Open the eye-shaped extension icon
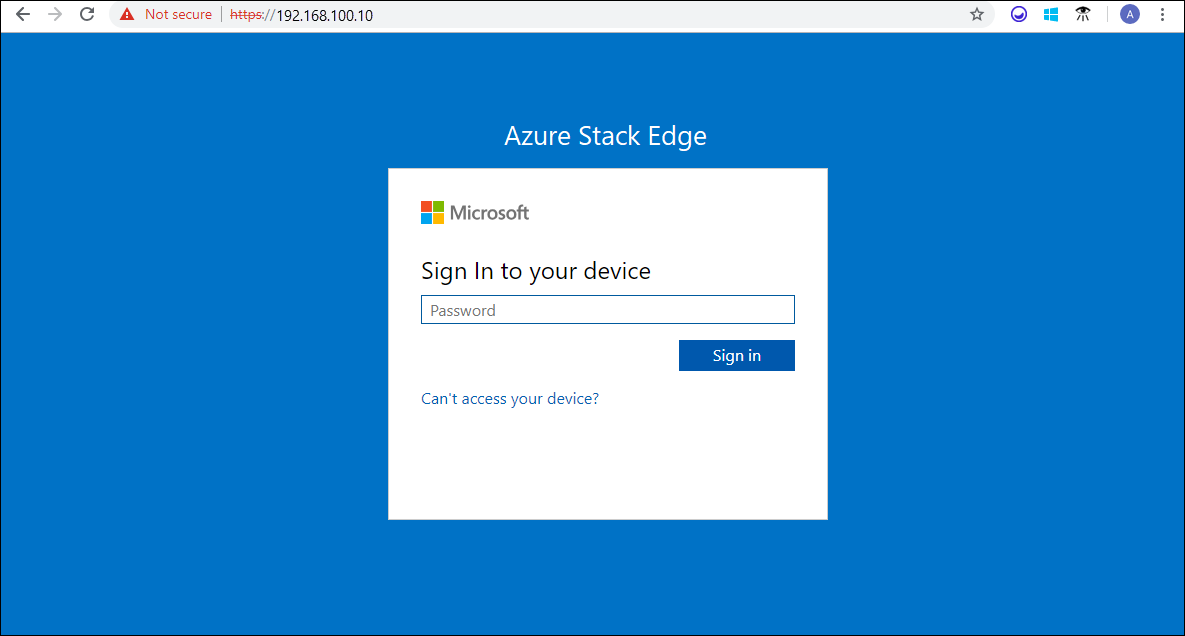The width and height of the screenshot is (1185, 636). point(1082,14)
